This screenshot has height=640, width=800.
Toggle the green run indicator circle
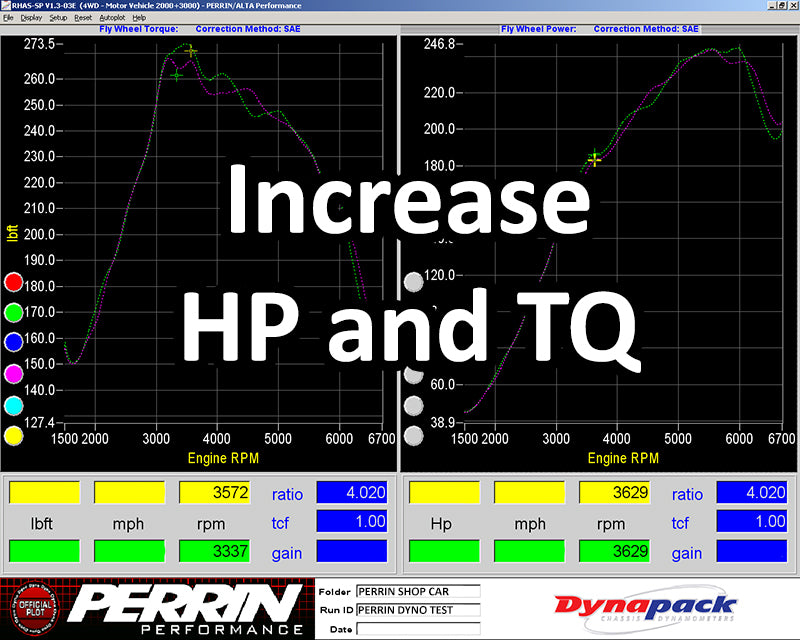14,314
